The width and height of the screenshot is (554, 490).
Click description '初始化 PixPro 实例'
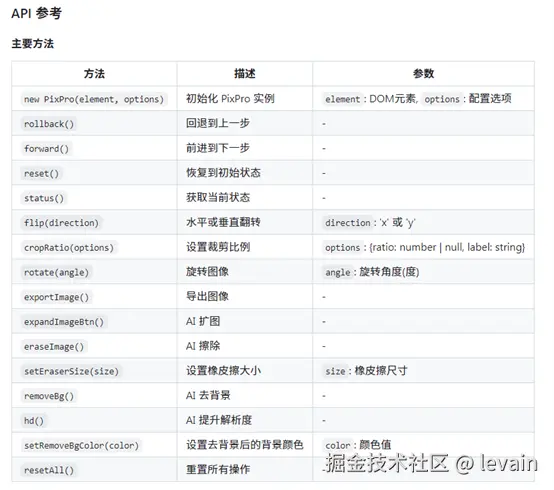[x=230, y=99]
